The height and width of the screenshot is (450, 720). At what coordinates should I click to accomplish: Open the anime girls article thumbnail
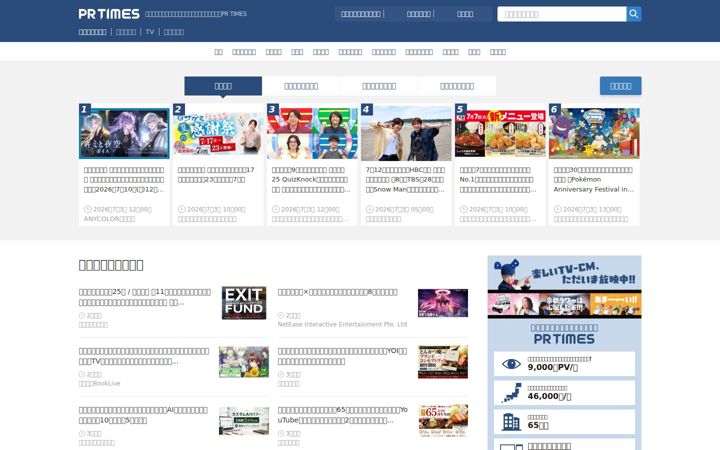[244, 362]
